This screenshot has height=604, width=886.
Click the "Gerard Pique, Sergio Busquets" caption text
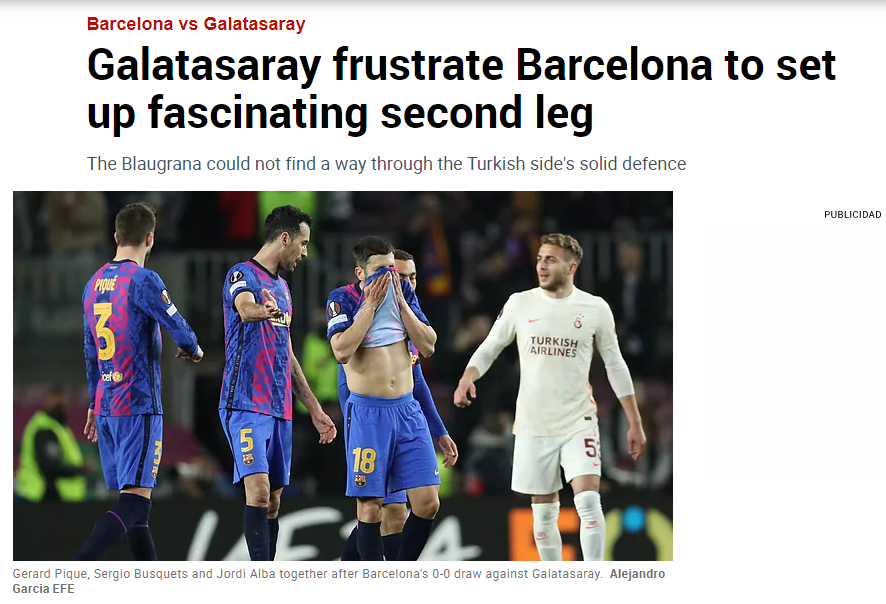click(101, 574)
